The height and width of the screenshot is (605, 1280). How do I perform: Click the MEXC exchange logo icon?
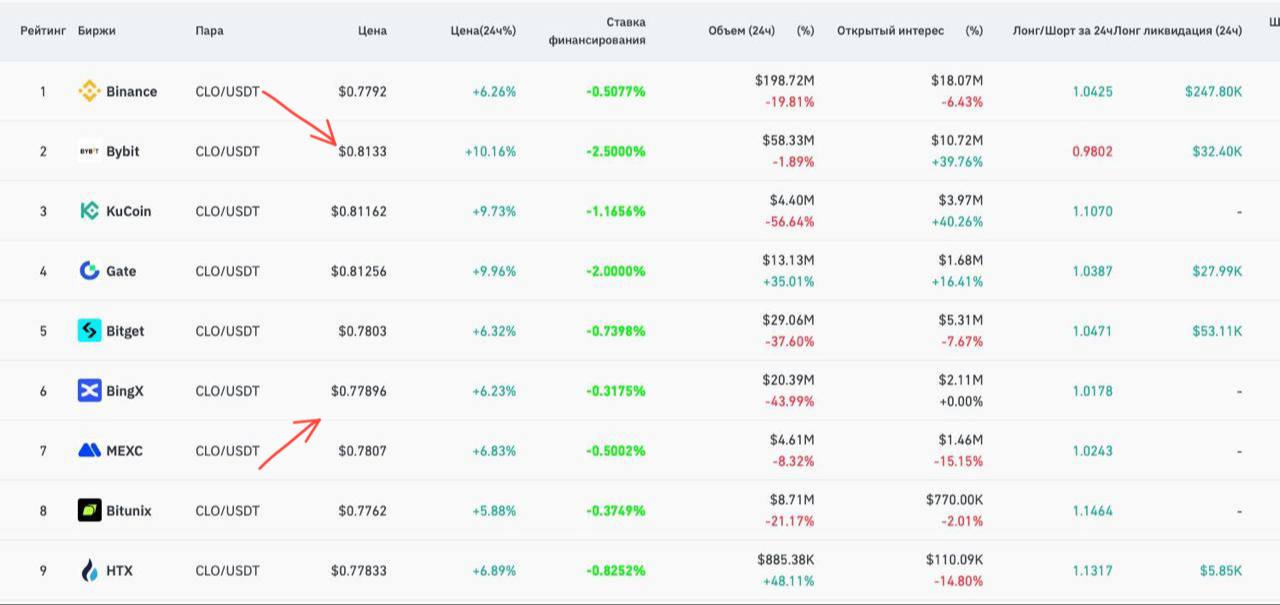click(x=89, y=451)
